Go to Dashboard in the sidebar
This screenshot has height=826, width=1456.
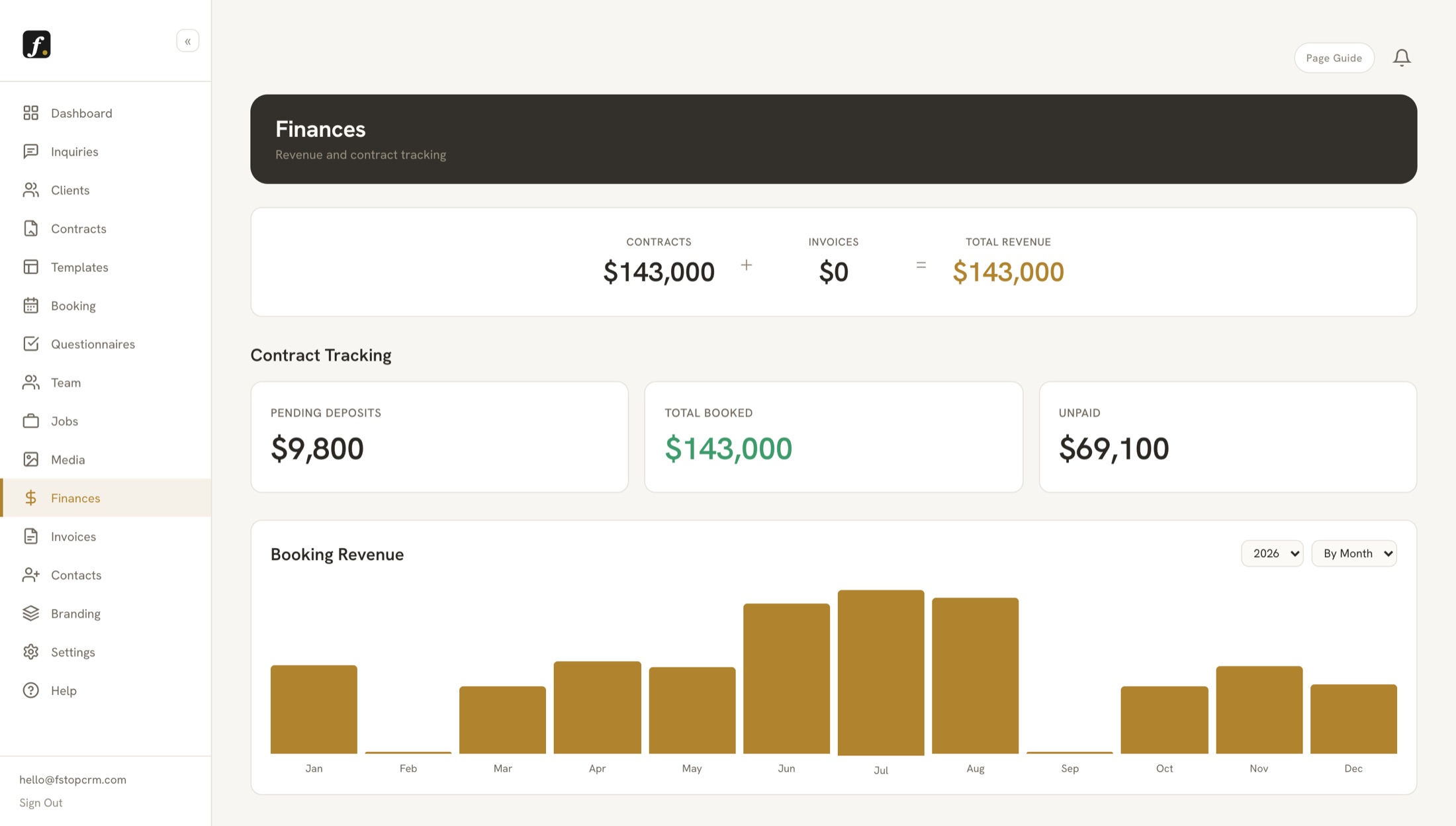pyautogui.click(x=106, y=113)
